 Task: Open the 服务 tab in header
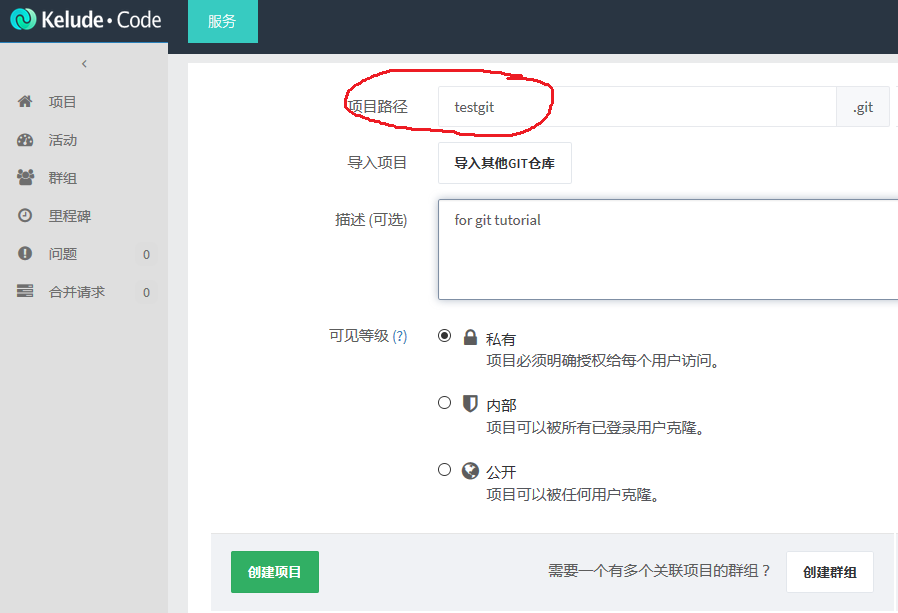(x=223, y=21)
